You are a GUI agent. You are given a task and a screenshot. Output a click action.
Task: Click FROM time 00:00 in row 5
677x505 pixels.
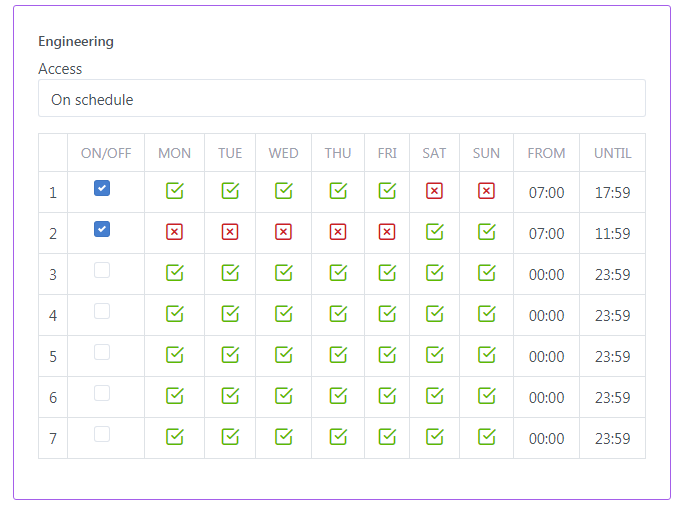(546, 356)
